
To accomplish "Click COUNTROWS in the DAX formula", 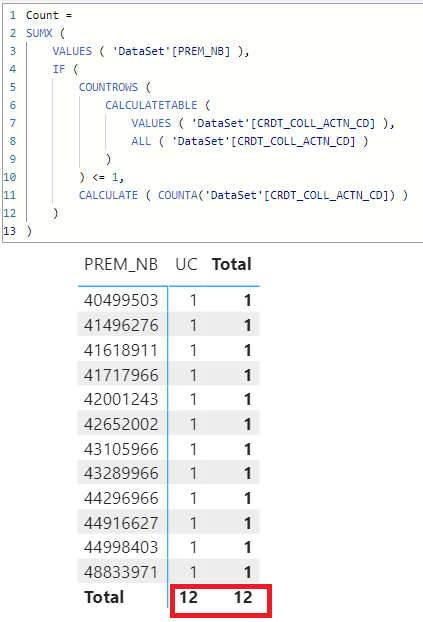I will point(108,87).
